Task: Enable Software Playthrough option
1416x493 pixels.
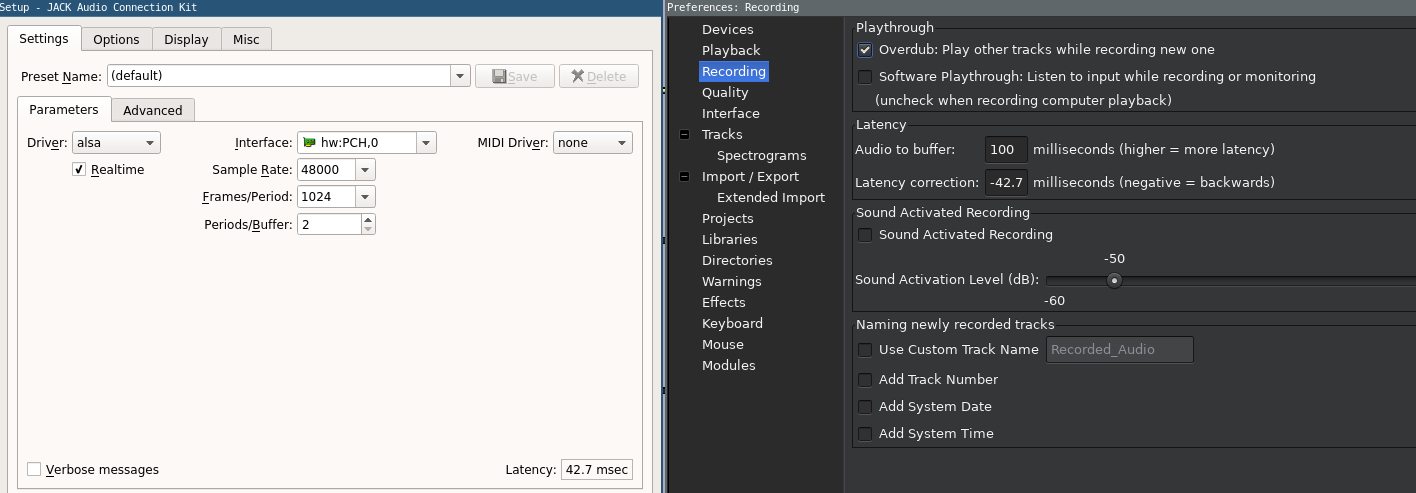Action: click(x=865, y=77)
